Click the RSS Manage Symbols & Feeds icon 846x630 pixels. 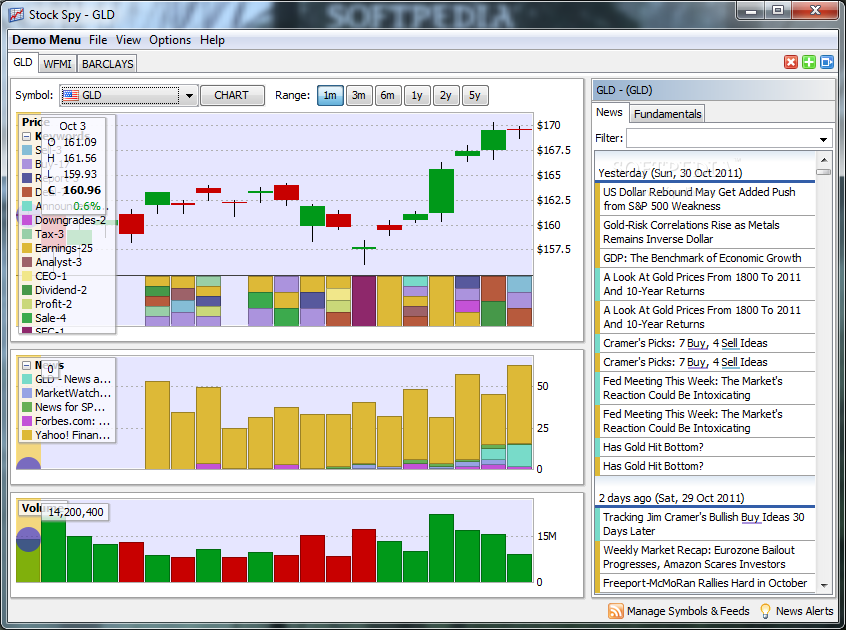click(615, 611)
